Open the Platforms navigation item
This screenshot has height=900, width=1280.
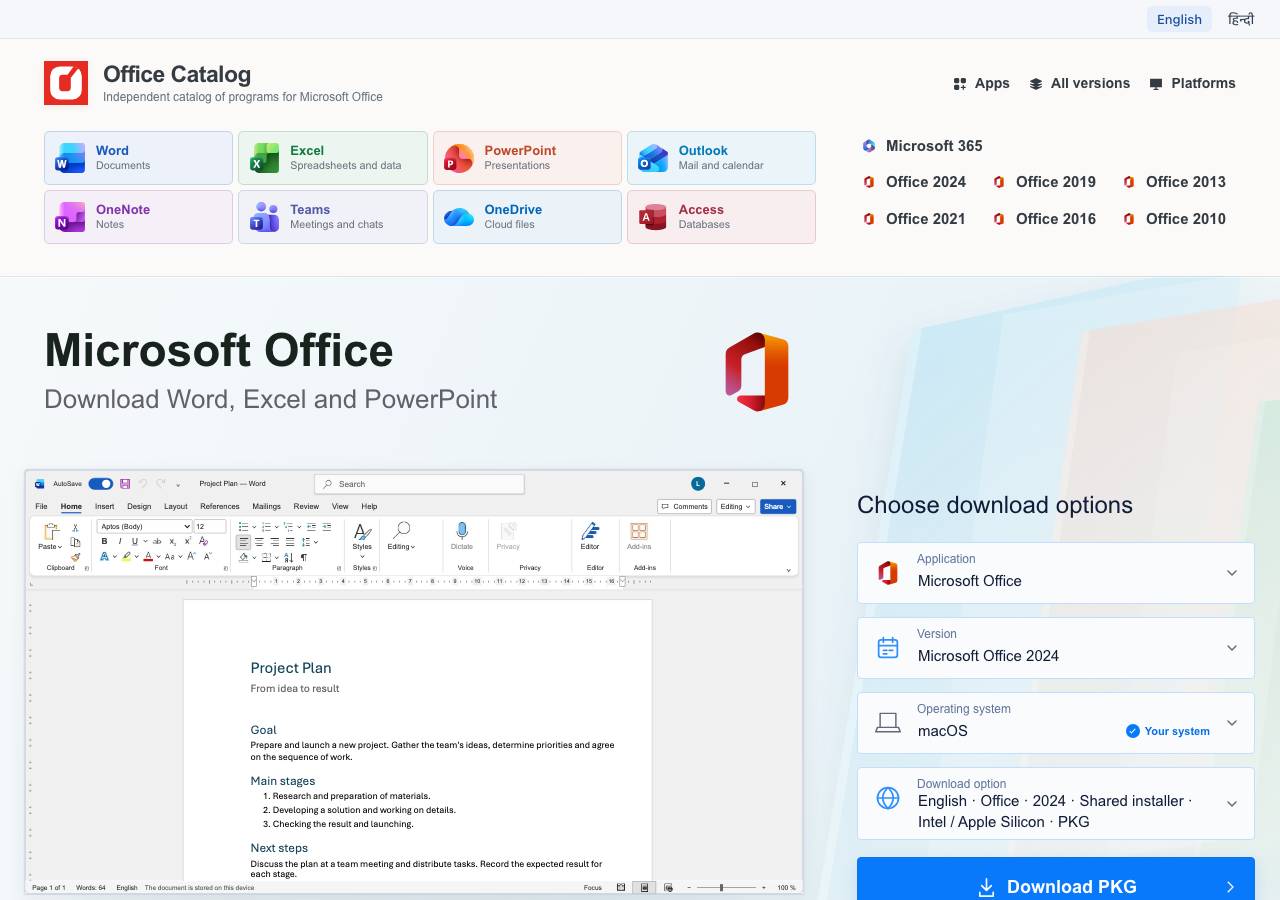(x=1192, y=83)
